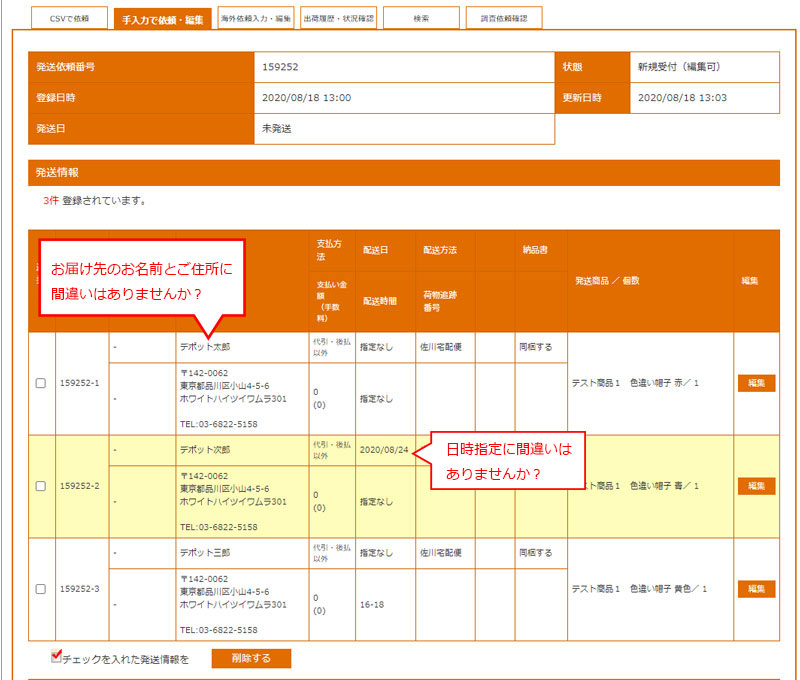Screen dimensions: 800x680
Task: Select the checkbox for shipment 159252-3
Action: (x=41, y=589)
